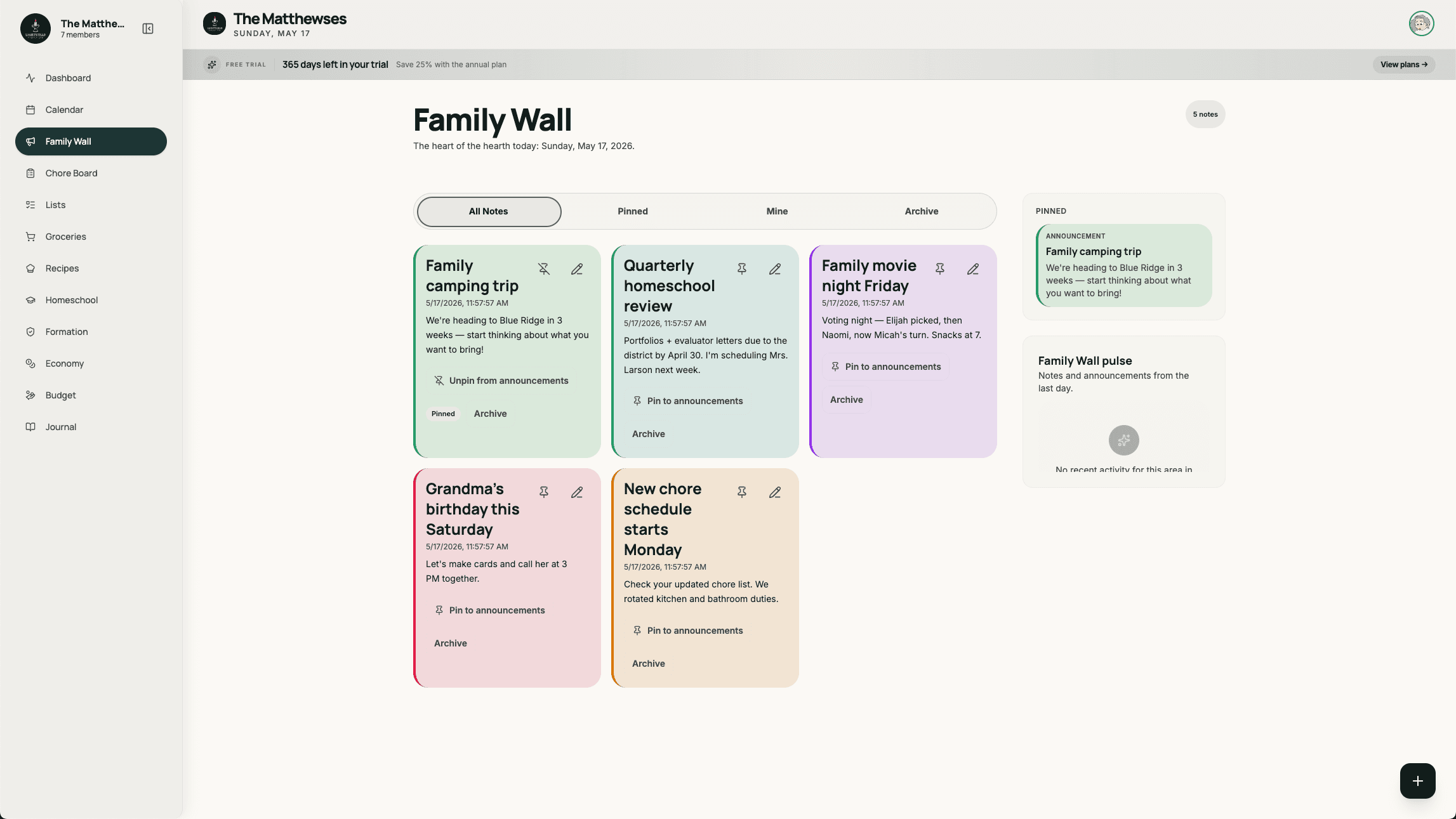Switch to the Pinned tab
The height and width of the screenshot is (819, 1456).
[633, 211]
